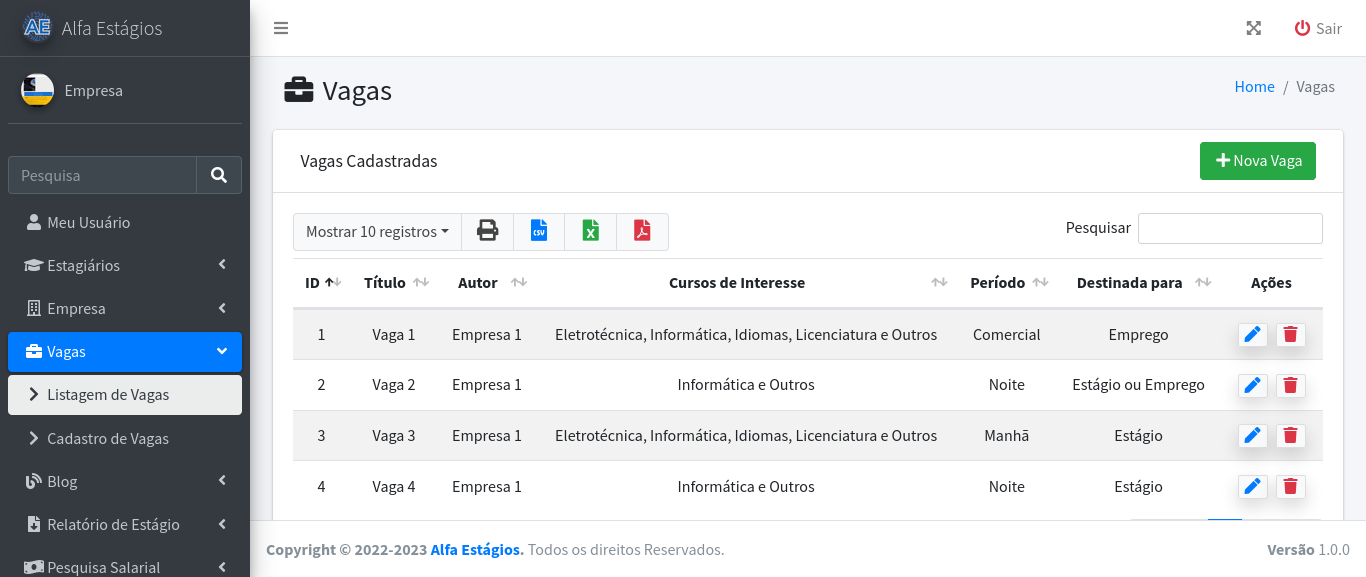Select Meu Usuário in sidebar

pyautogui.click(x=88, y=222)
